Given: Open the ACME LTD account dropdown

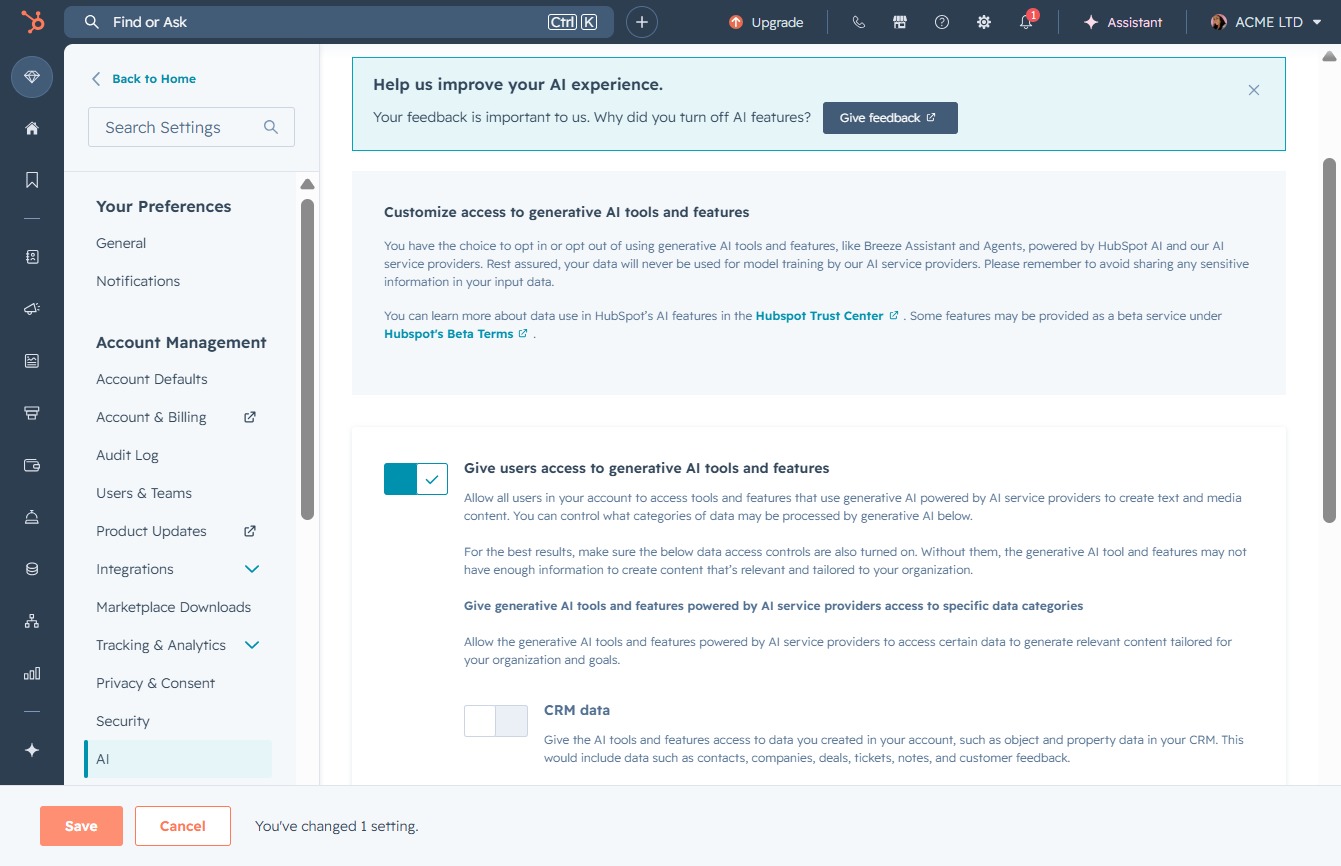Looking at the screenshot, I should [x=1266, y=22].
